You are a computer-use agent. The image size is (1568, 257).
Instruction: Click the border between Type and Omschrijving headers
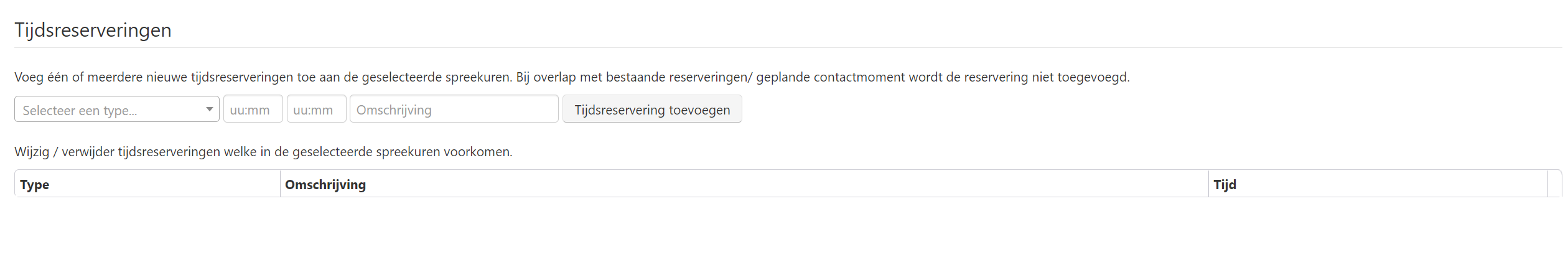280,184
